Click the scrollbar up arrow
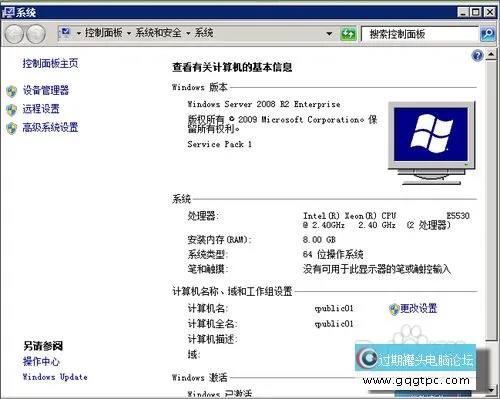The image size is (500, 399). (491, 54)
